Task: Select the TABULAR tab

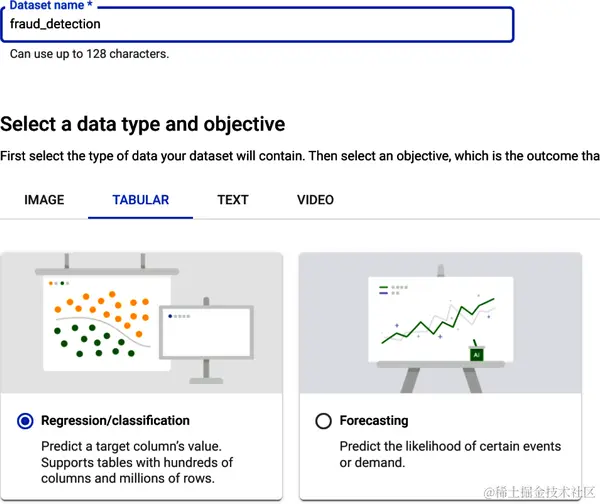Action: click(x=141, y=200)
